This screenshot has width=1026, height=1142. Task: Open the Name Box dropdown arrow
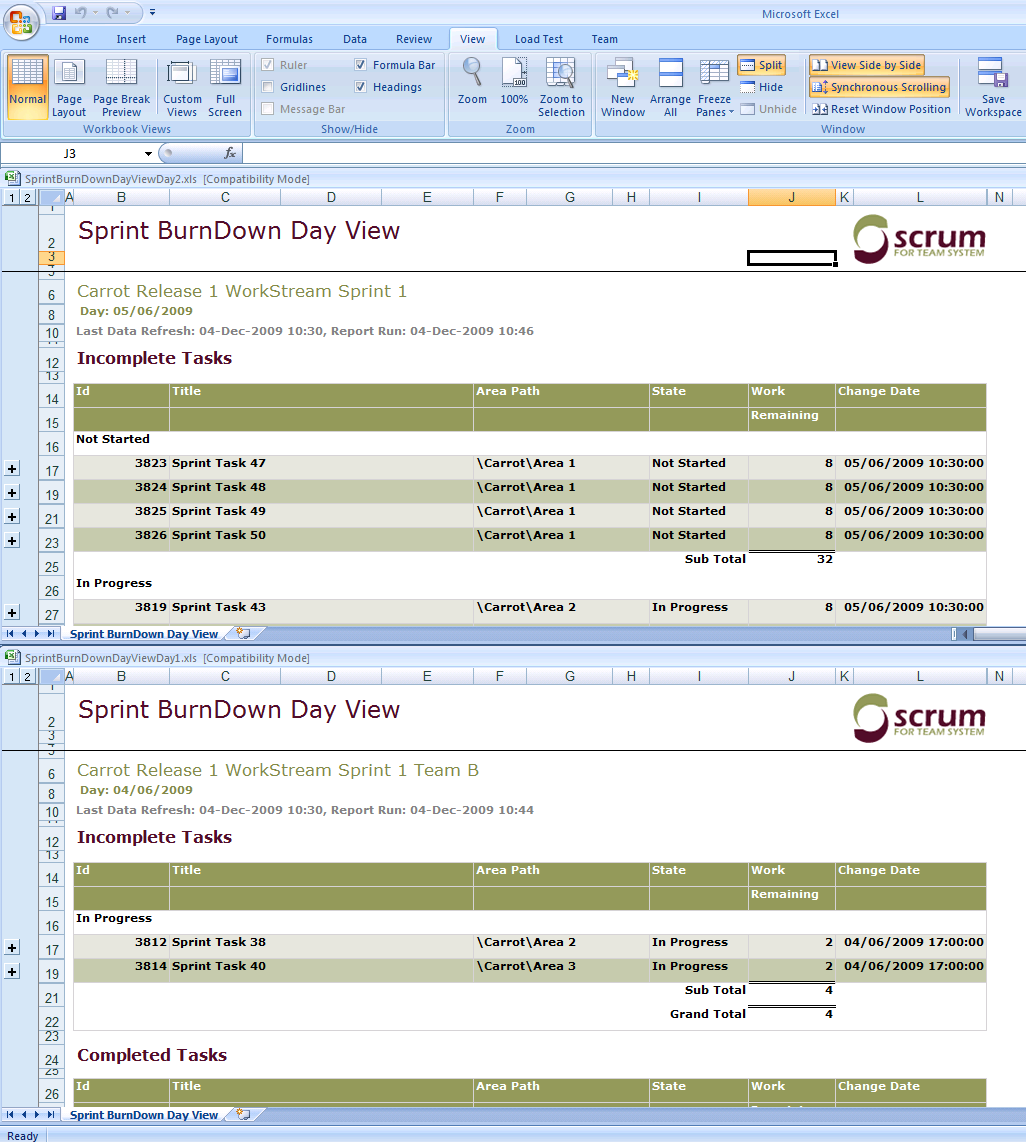pos(149,154)
